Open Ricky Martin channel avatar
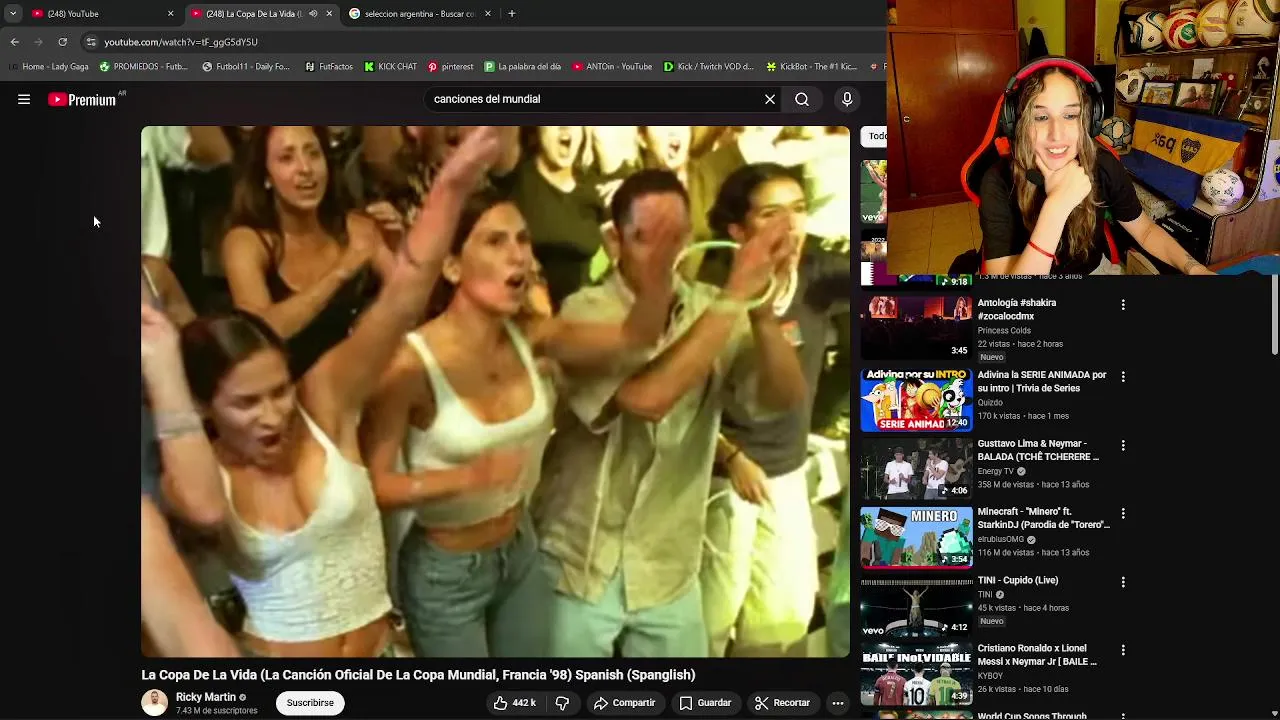This screenshot has height=720, width=1280. coord(154,703)
